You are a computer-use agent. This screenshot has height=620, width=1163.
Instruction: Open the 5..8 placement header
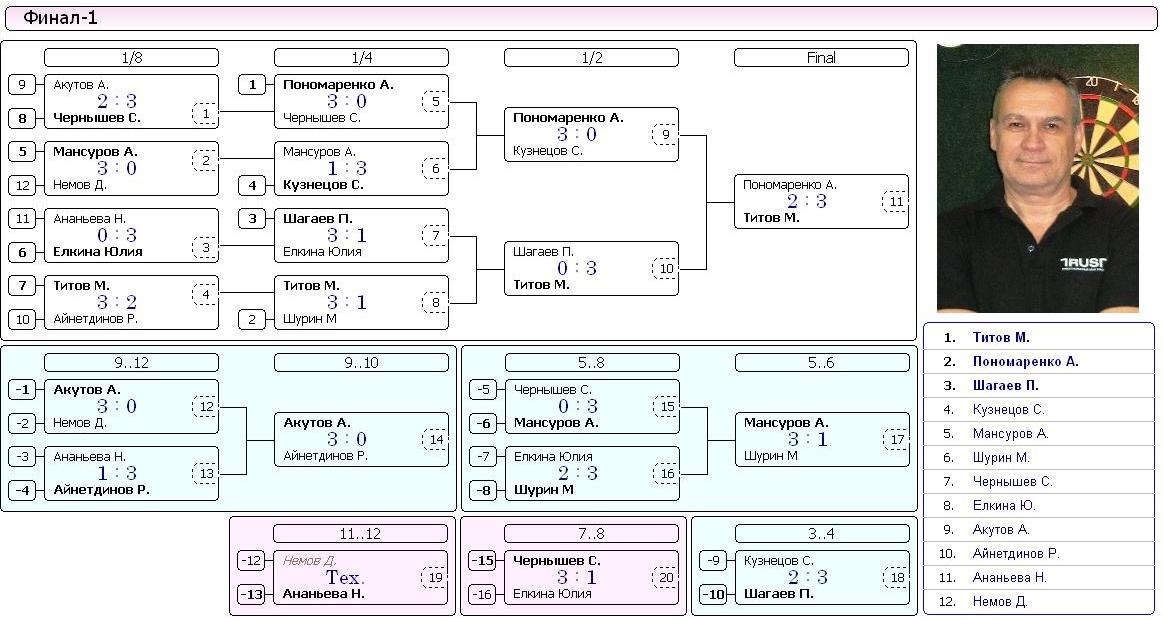click(592, 363)
